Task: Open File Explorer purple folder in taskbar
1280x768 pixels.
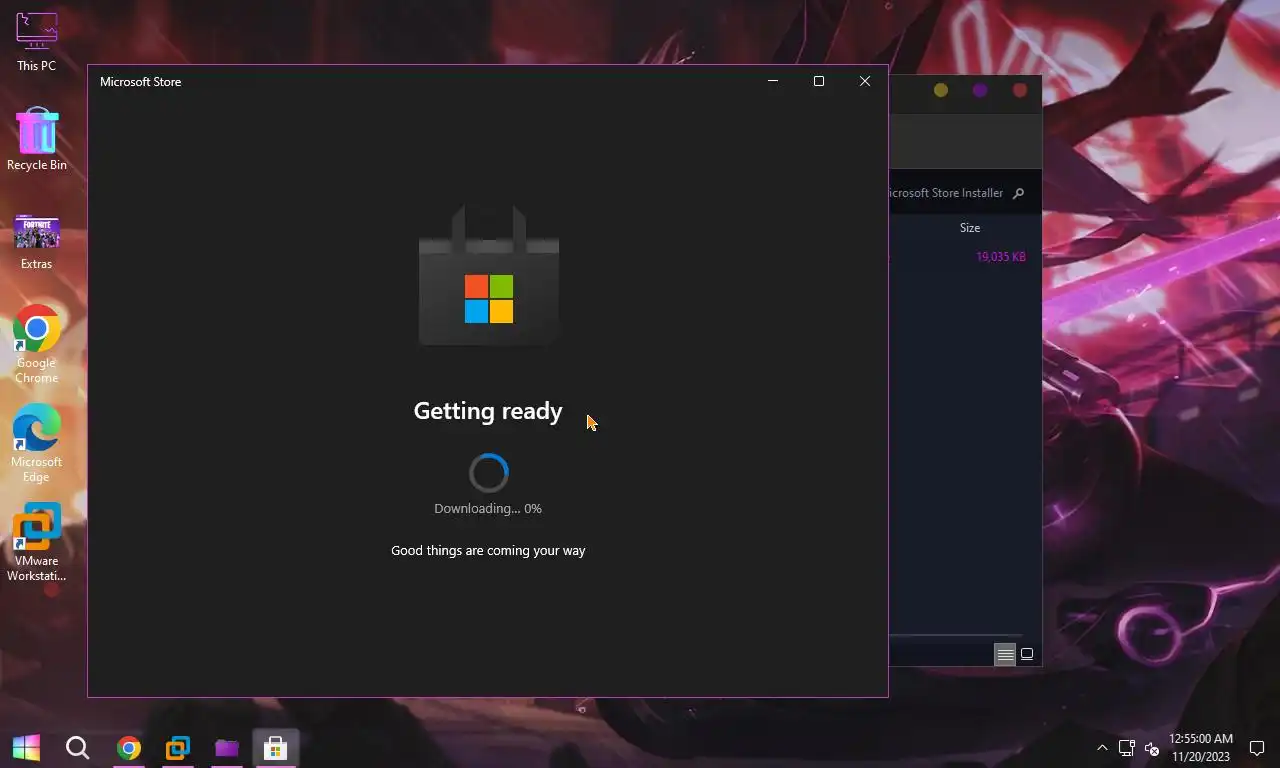Action: (227, 747)
